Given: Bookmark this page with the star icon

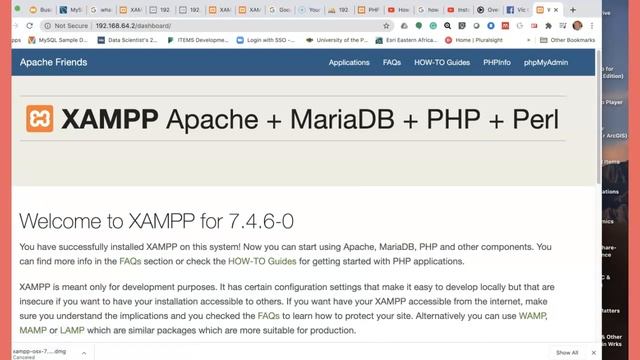Looking at the screenshot, I should pos(386,26).
